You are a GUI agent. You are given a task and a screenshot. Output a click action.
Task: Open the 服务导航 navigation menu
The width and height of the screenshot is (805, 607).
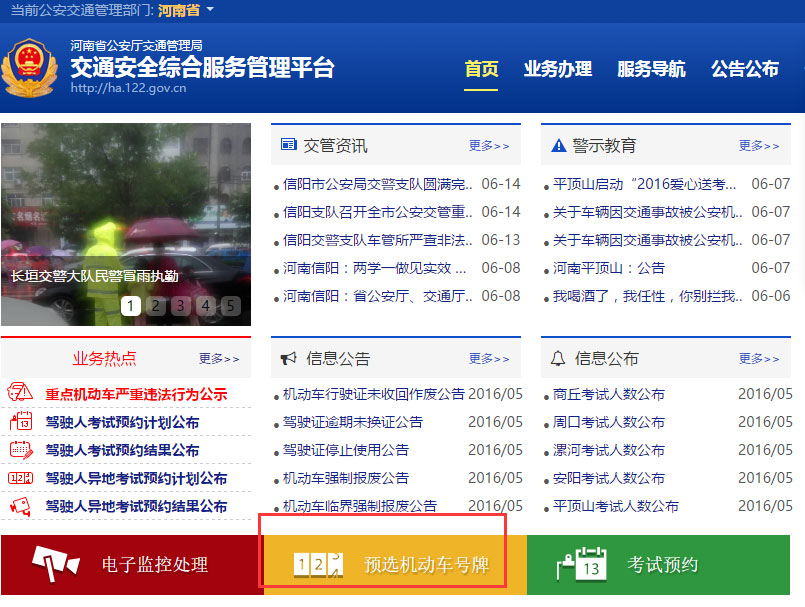click(x=651, y=70)
